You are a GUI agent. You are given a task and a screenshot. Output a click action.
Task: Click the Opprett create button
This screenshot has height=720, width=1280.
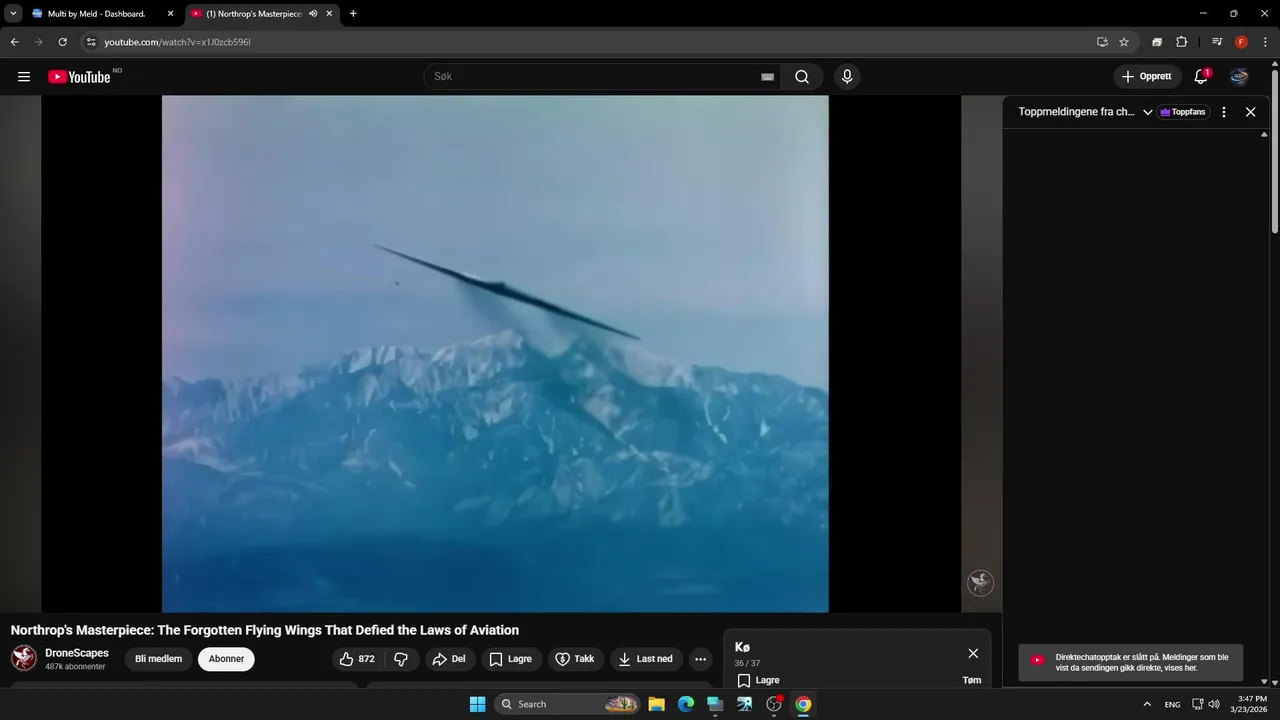tap(1147, 77)
